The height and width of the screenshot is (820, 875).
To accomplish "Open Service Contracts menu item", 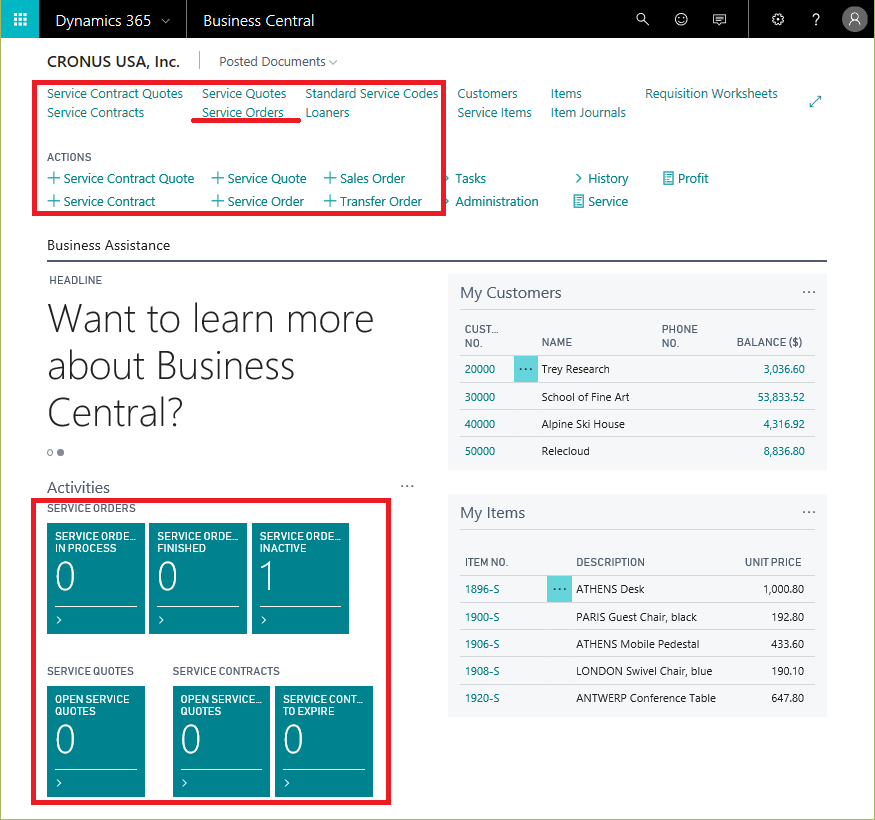I will coord(95,113).
